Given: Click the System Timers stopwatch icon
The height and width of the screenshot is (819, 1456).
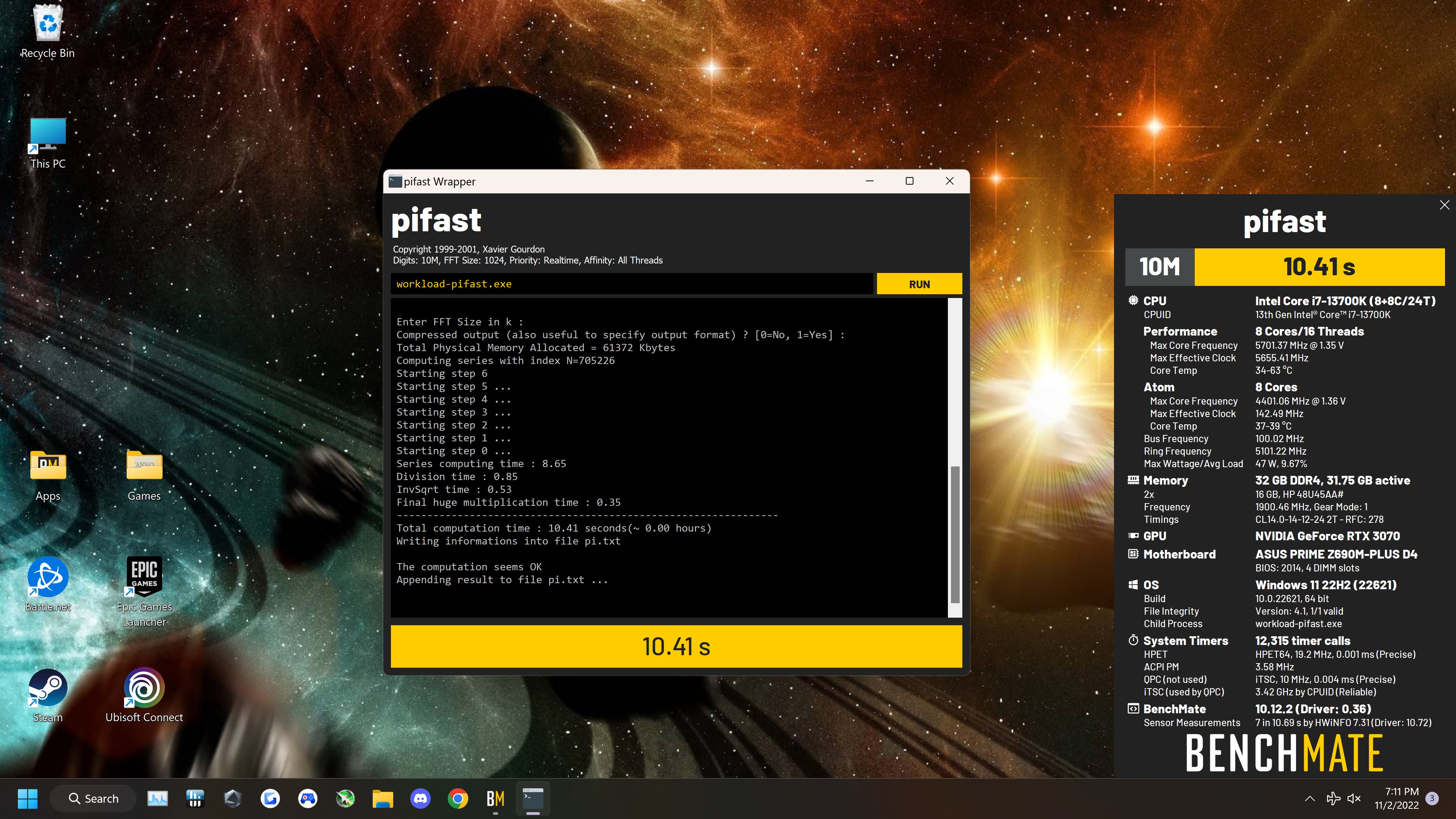Looking at the screenshot, I should (1133, 640).
